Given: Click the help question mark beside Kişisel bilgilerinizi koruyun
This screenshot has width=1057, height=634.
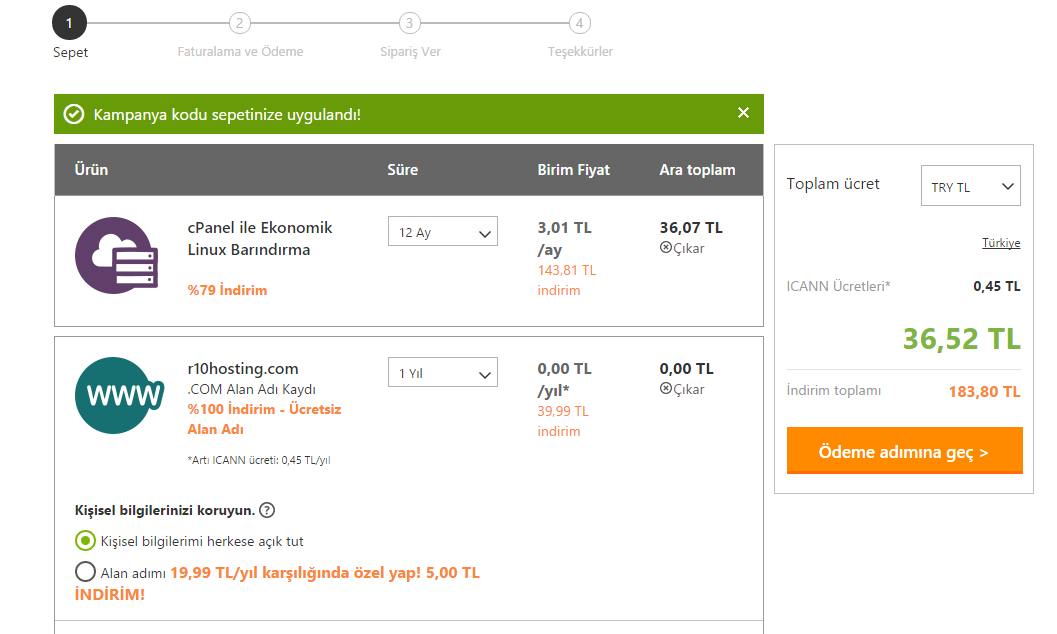Looking at the screenshot, I should 267,510.
